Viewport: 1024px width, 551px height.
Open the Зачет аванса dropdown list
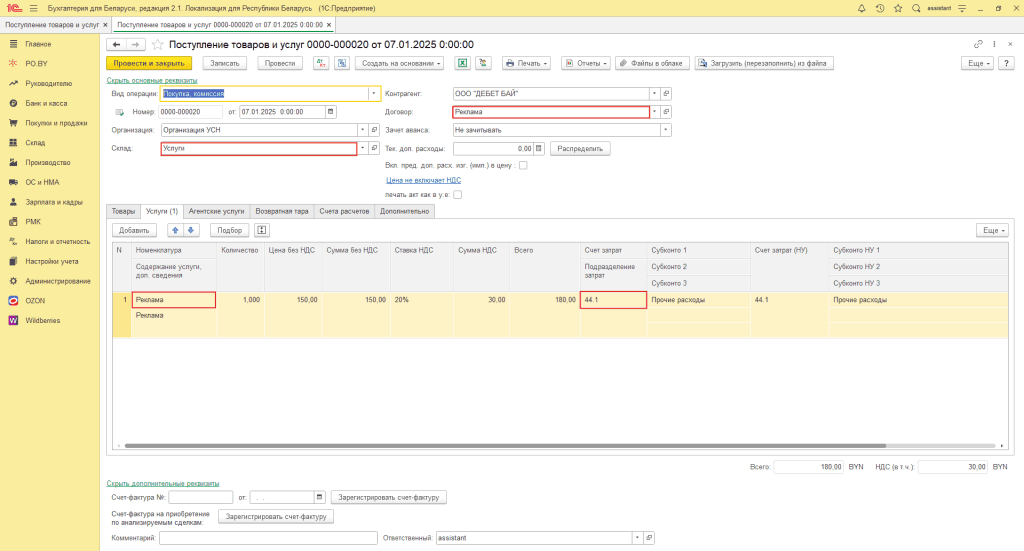[x=665, y=130]
